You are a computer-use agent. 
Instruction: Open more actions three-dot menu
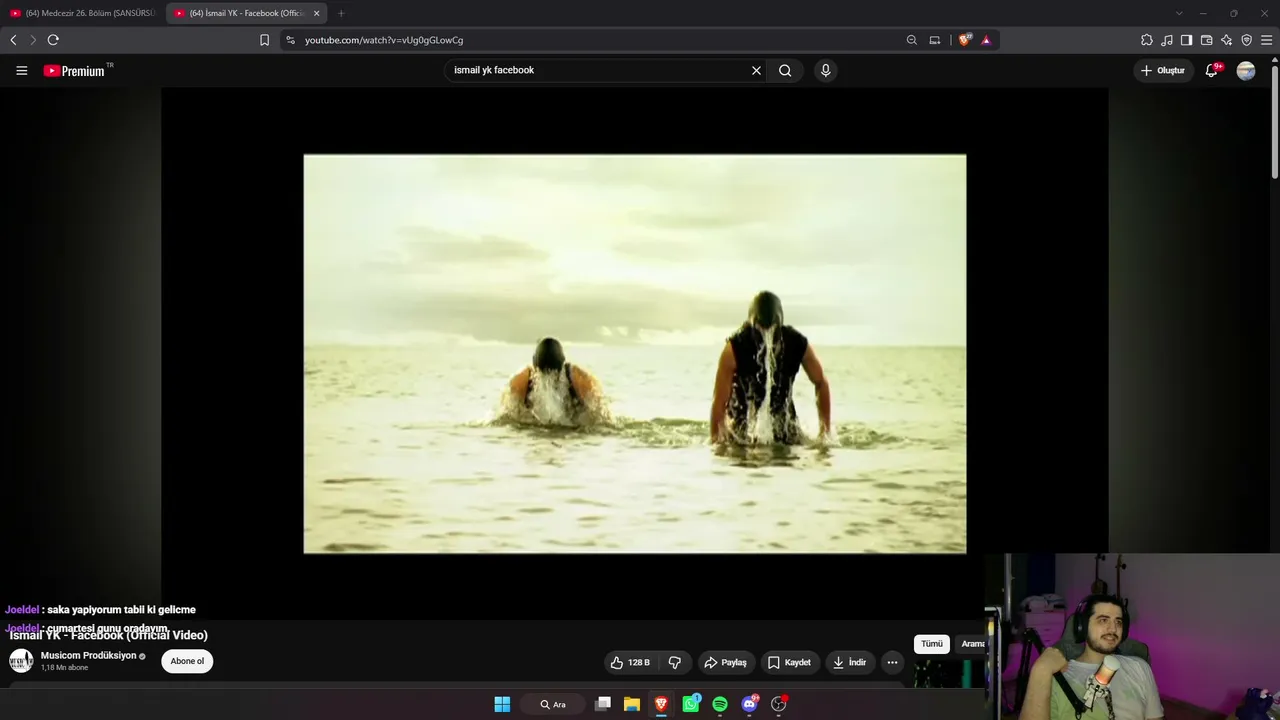(x=892, y=662)
